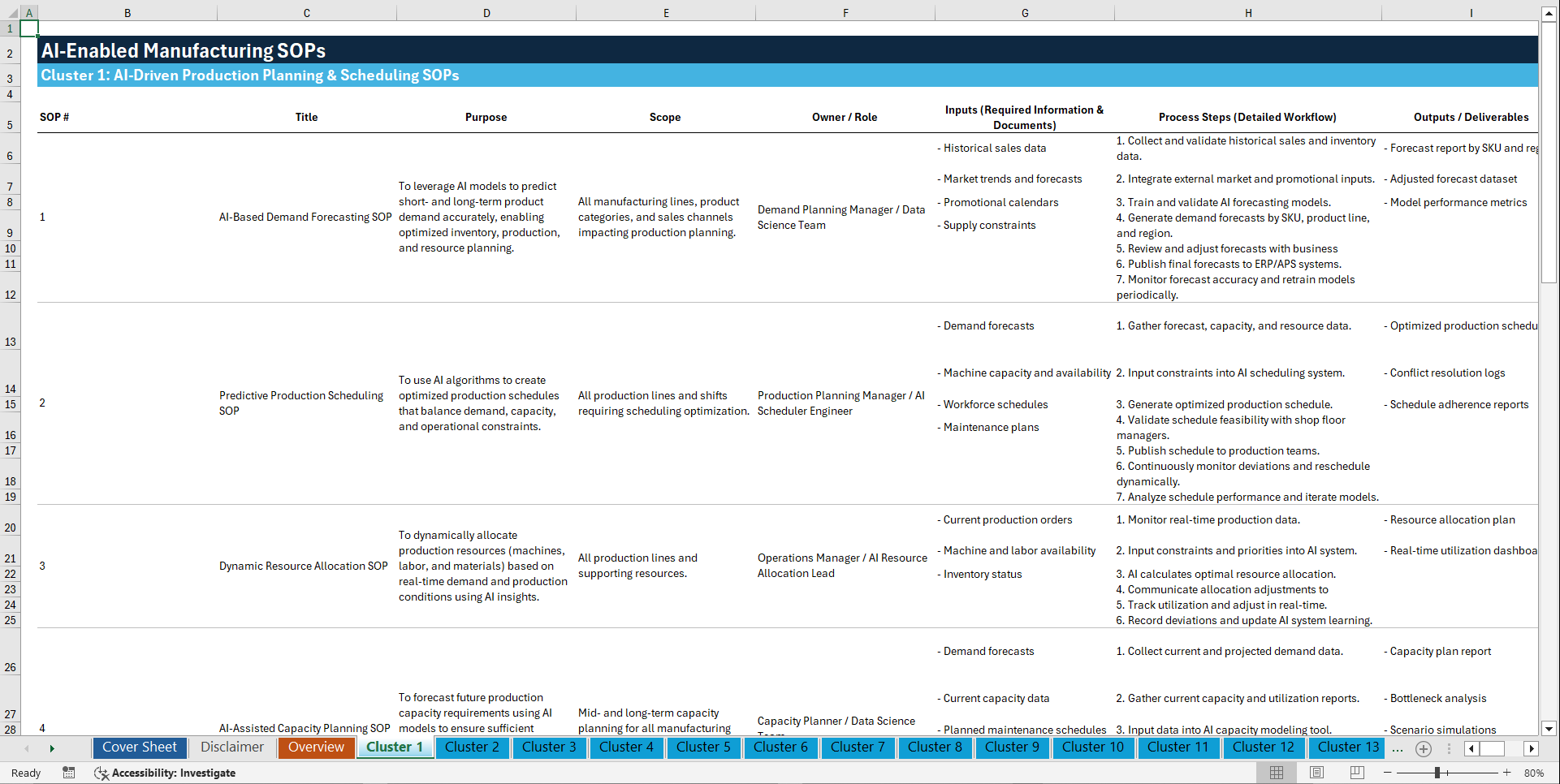Select Page Layout view
Screen dimensions: 1560x784
(1316, 773)
